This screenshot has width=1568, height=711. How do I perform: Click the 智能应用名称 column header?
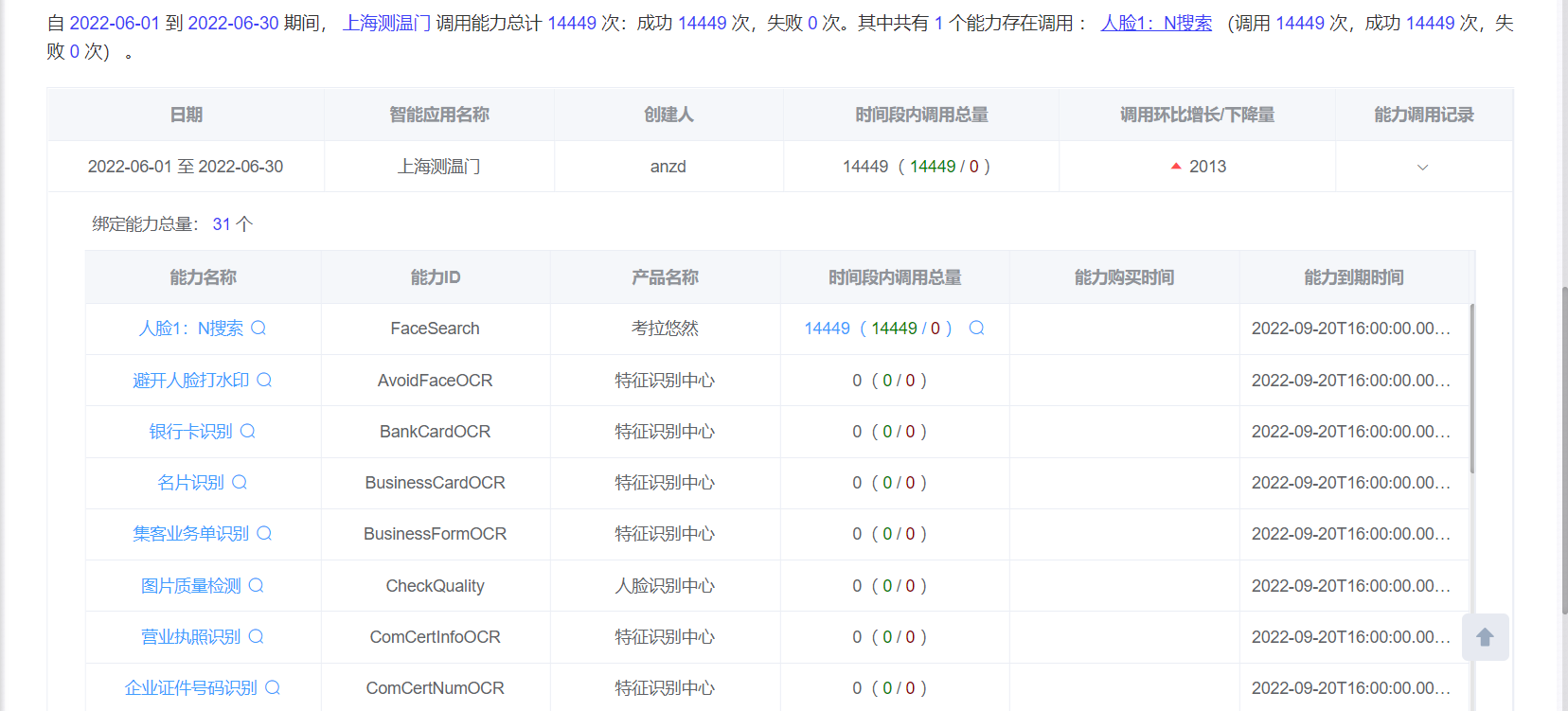pos(439,115)
